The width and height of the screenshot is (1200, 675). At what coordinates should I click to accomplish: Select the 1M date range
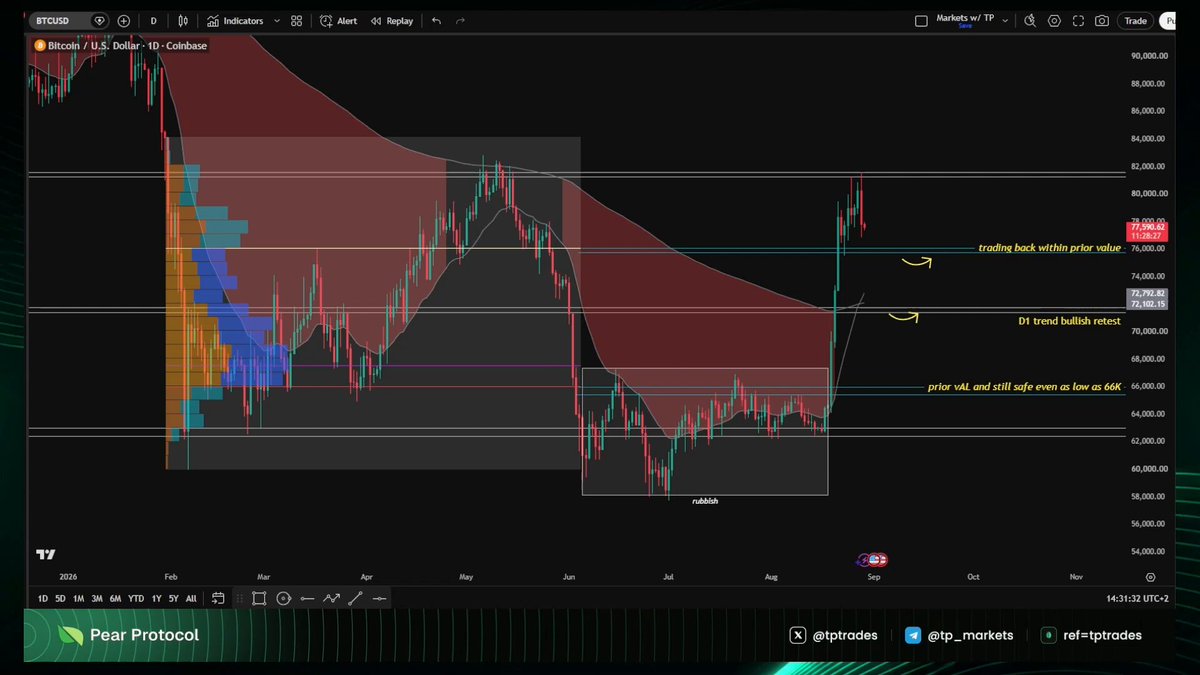(78, 598)
